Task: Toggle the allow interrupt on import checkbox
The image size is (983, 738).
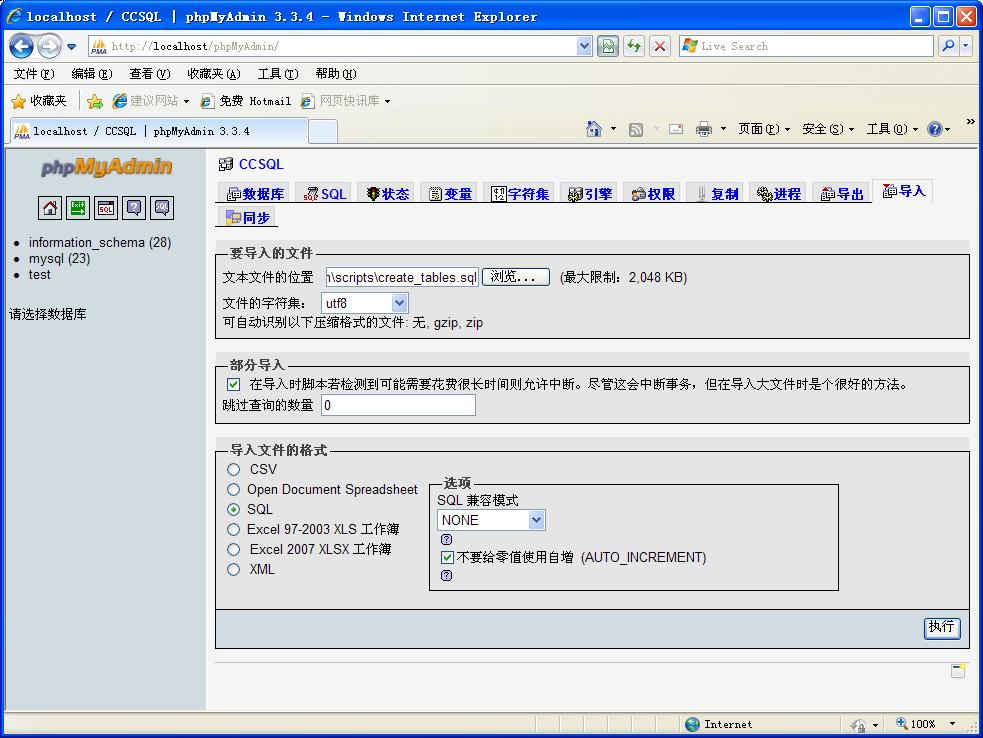Action: click(234, 384)
